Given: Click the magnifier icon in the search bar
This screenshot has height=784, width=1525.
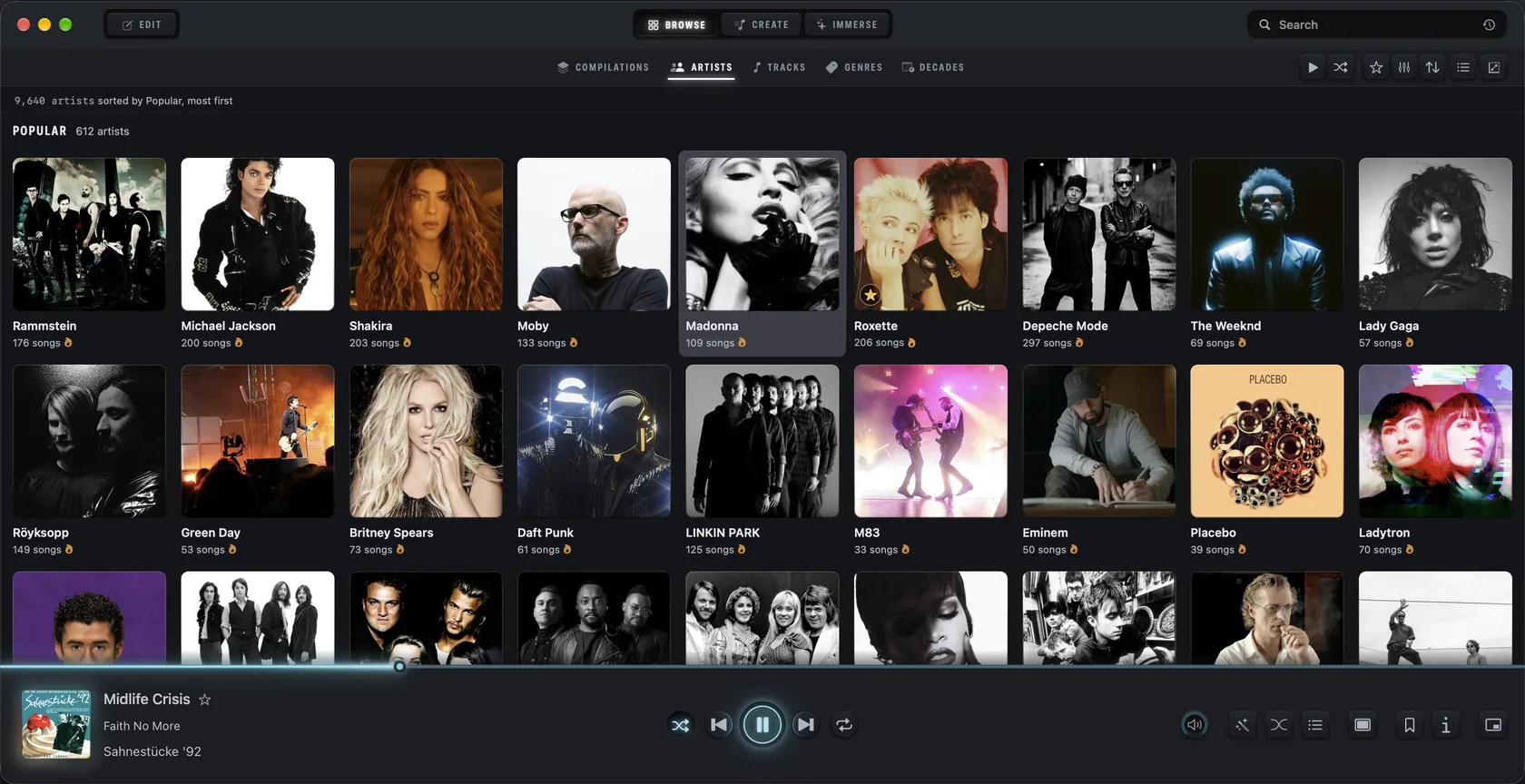Looking at the screenshot, I should pos(1264,24).
